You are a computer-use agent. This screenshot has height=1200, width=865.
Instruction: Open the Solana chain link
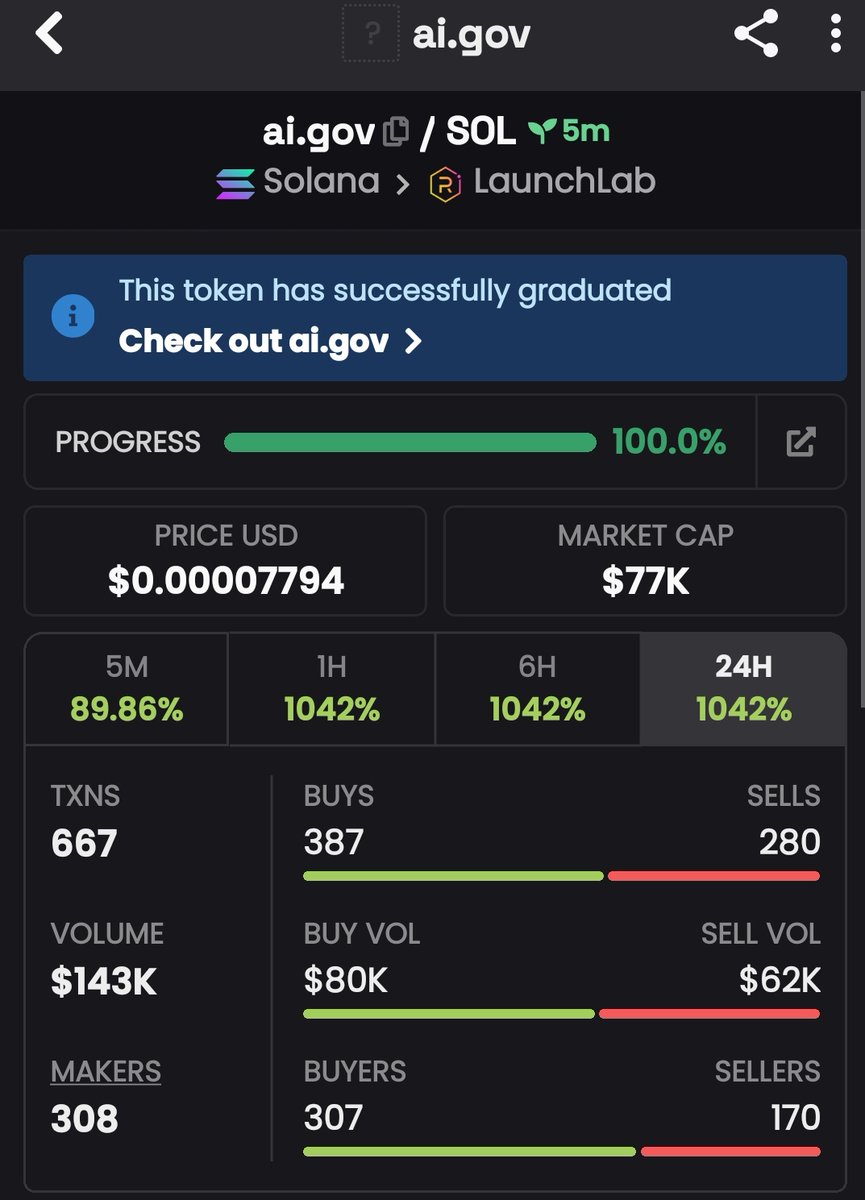pyautogui.click(x=298, y=183)
